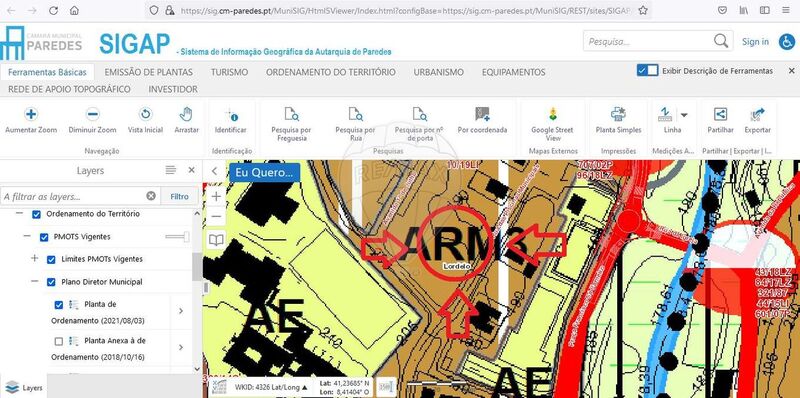This screenshot has height=398, width=800.
Task: Expand the Limites PMOTs Vigentes node
Action: pyautogui.click(x=34, y=258)
